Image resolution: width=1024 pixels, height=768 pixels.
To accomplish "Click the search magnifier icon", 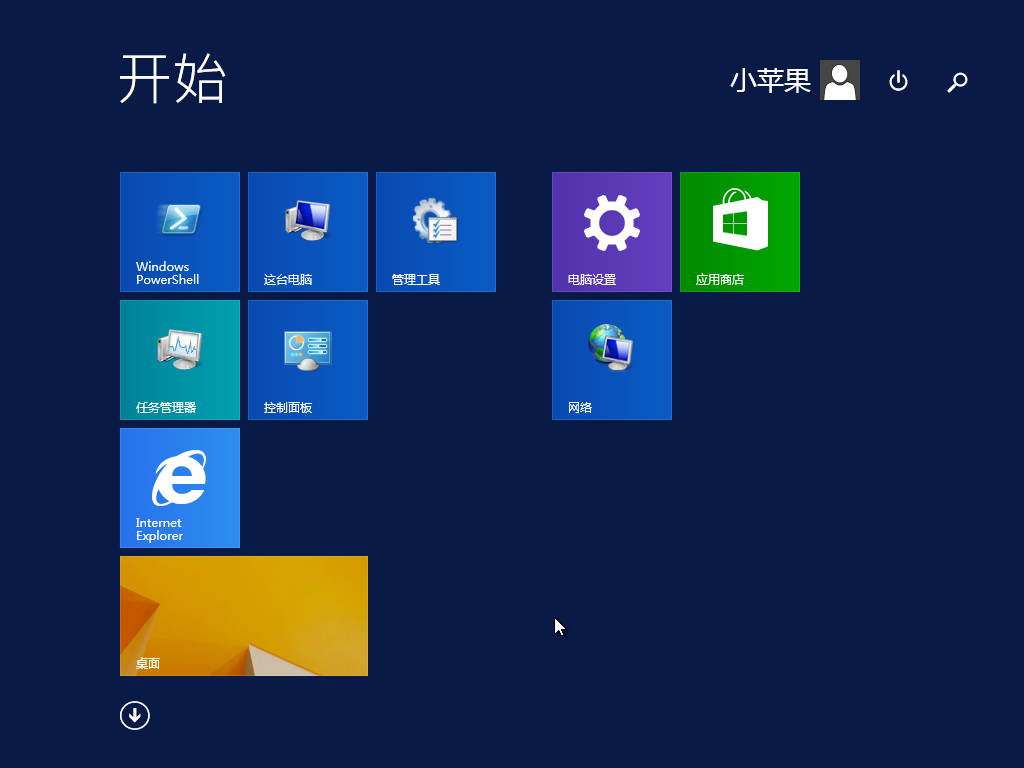I will click(957, 81).
